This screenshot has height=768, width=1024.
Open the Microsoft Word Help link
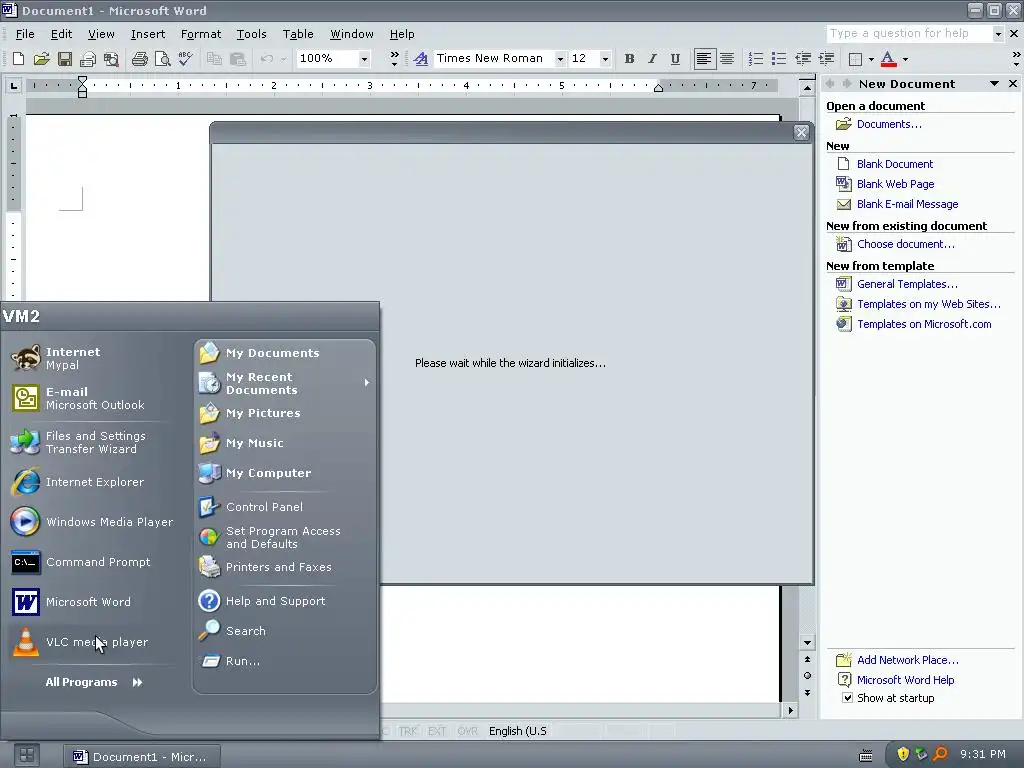click(905, 680)
